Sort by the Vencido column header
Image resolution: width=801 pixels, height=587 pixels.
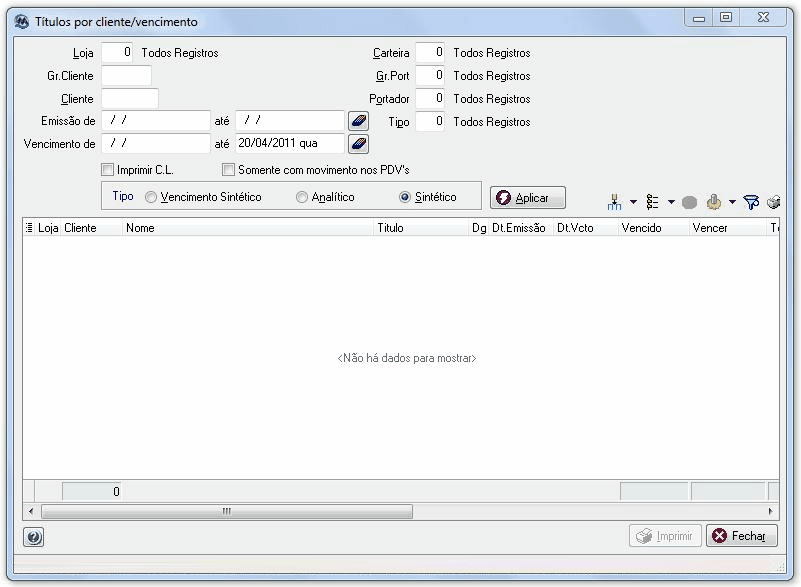coord(654,228)
